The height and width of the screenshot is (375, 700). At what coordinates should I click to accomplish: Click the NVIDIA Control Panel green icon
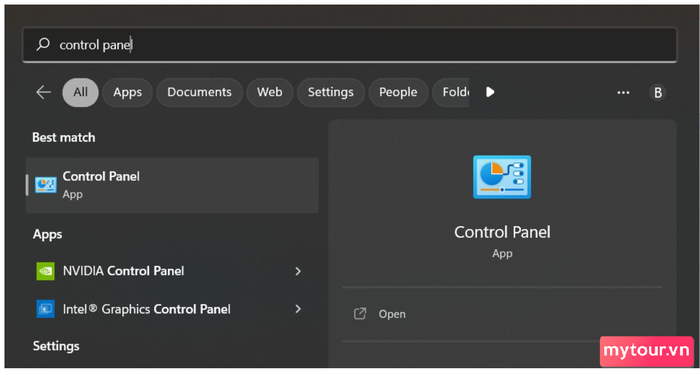(x=46, y=271)
